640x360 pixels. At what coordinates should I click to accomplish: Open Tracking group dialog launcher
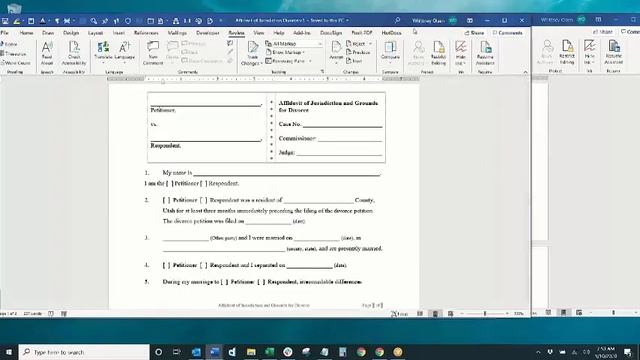pyautogui.click(x=322, y=72)
